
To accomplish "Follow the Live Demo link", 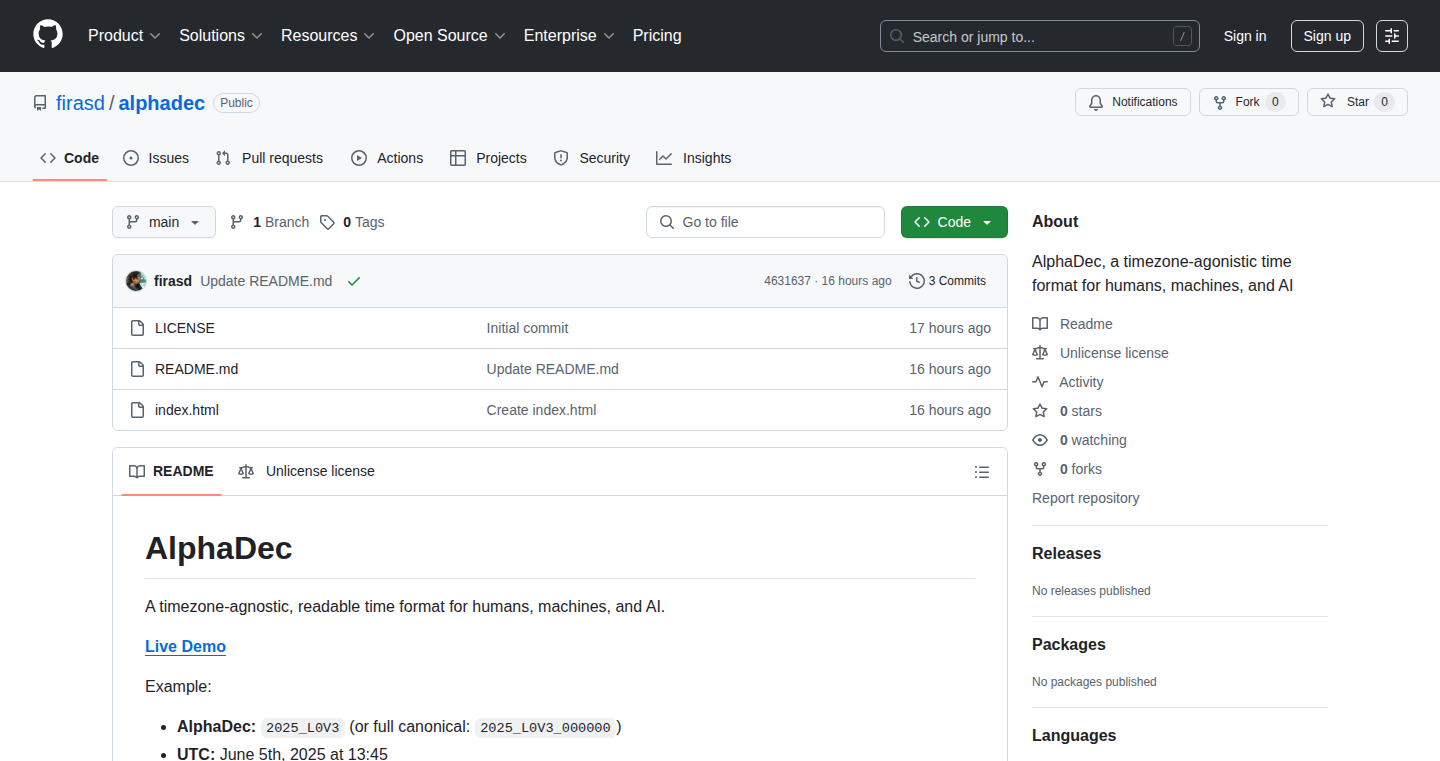I will pos(185,646).
